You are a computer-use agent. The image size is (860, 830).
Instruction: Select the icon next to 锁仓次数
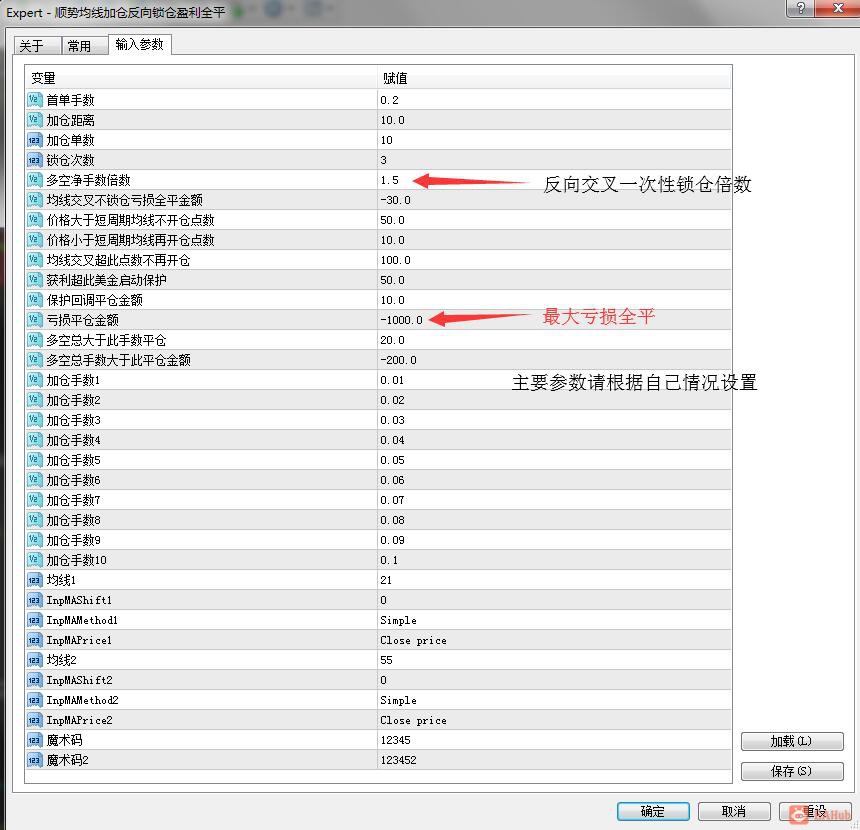(35, 160)
